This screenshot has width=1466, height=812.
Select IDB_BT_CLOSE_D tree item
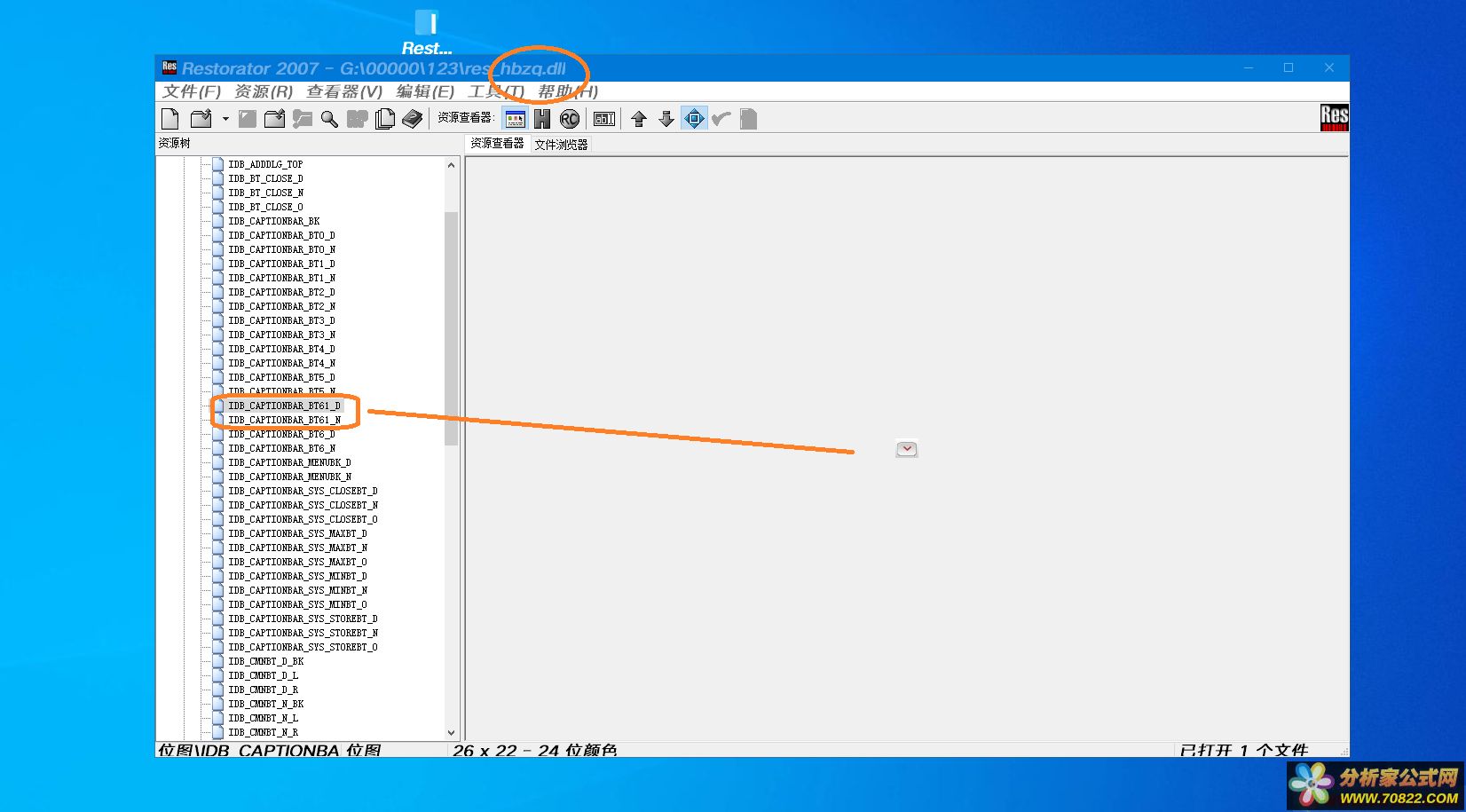pos(265,178)
